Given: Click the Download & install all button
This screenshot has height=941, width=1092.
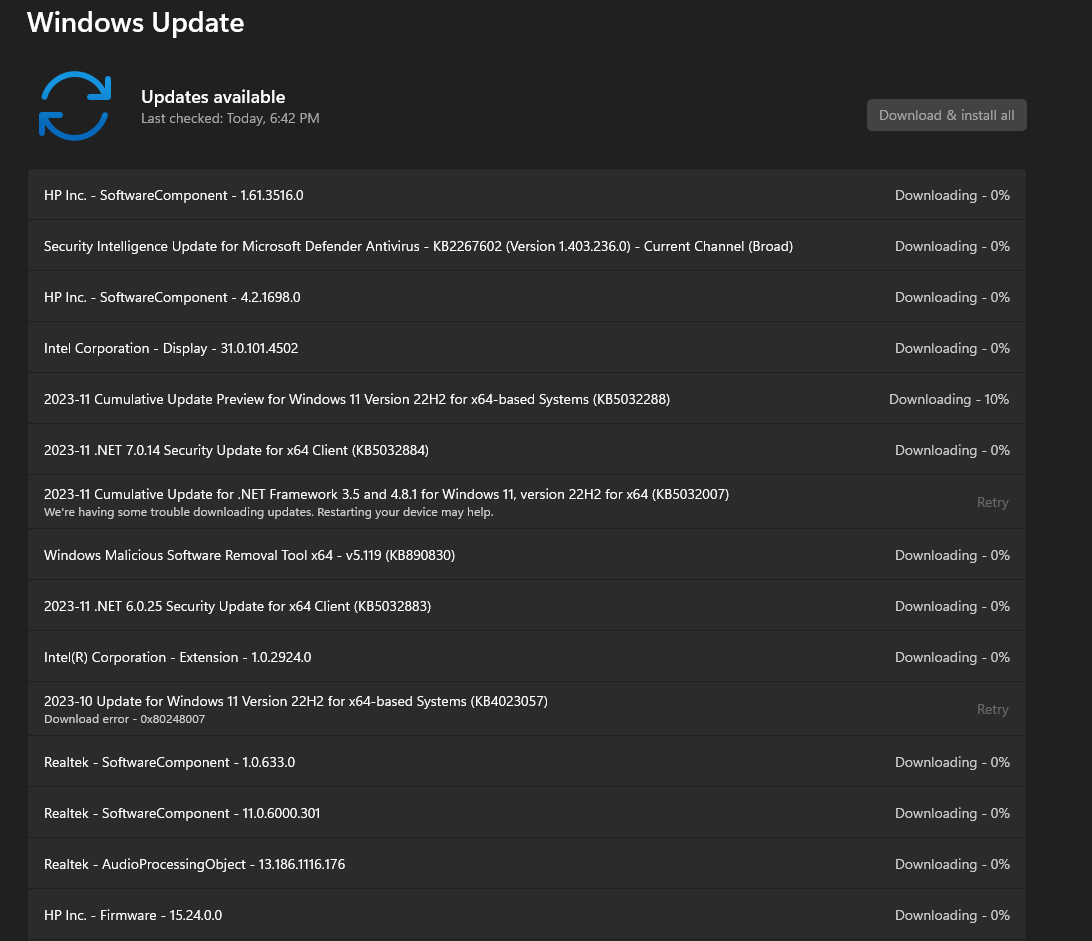Looking at the screenshot, I should tap(946, 115).
